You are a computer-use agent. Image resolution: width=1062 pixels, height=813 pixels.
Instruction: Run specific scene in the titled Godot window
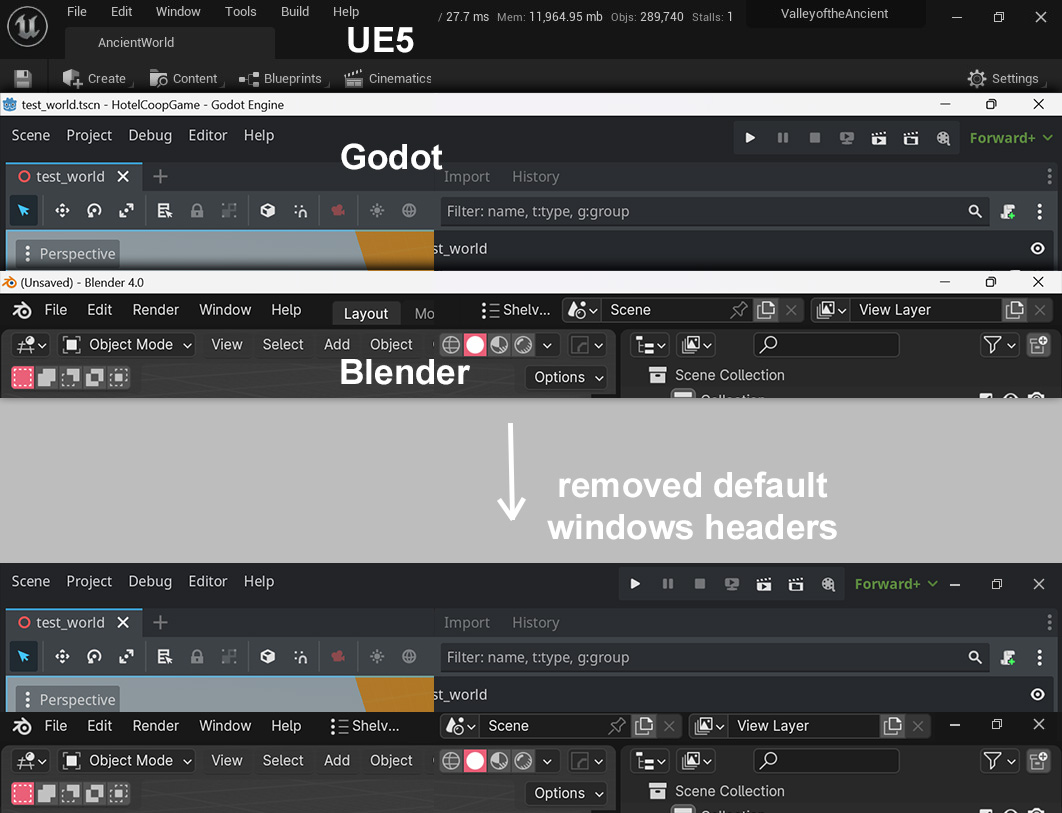[911, 138]
